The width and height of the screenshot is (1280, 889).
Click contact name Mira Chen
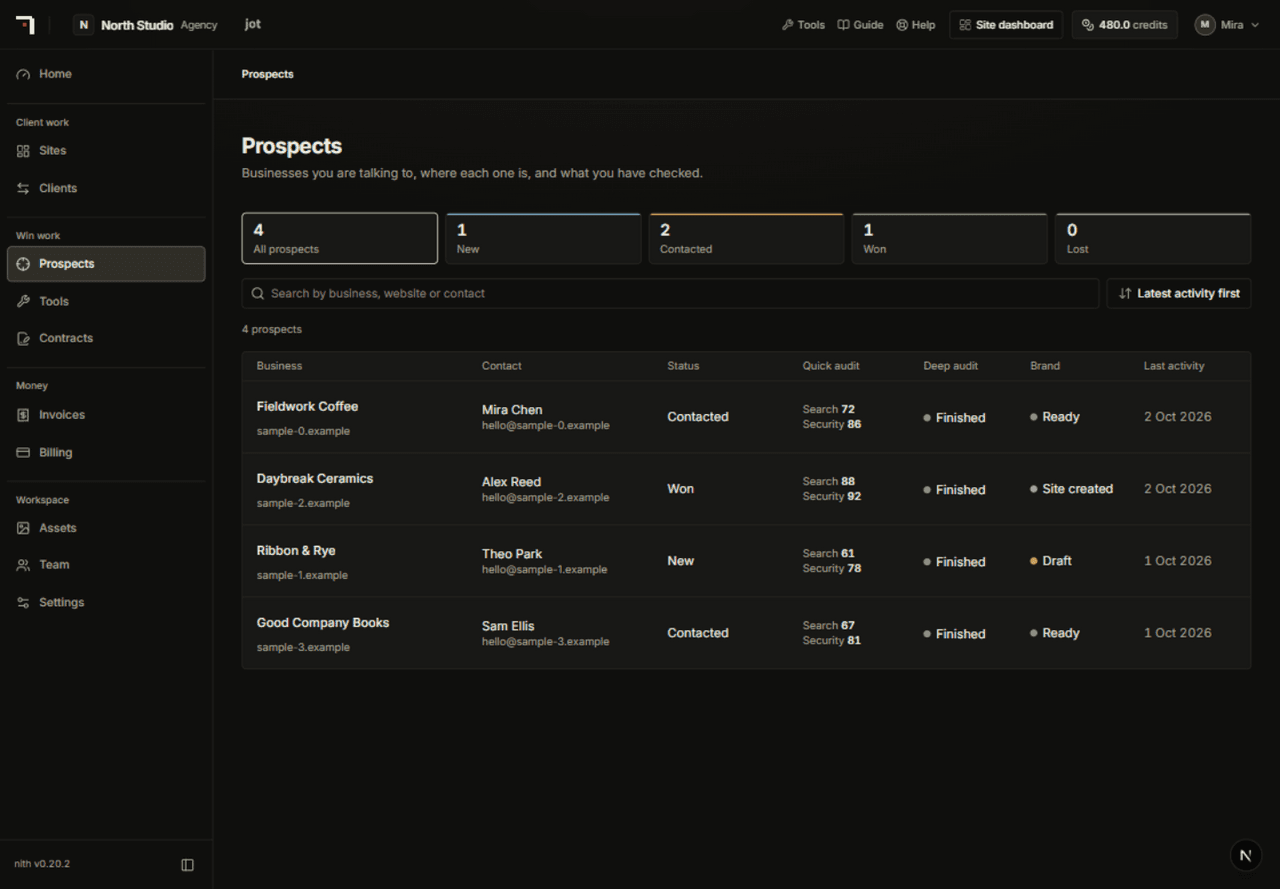[512, 410]
